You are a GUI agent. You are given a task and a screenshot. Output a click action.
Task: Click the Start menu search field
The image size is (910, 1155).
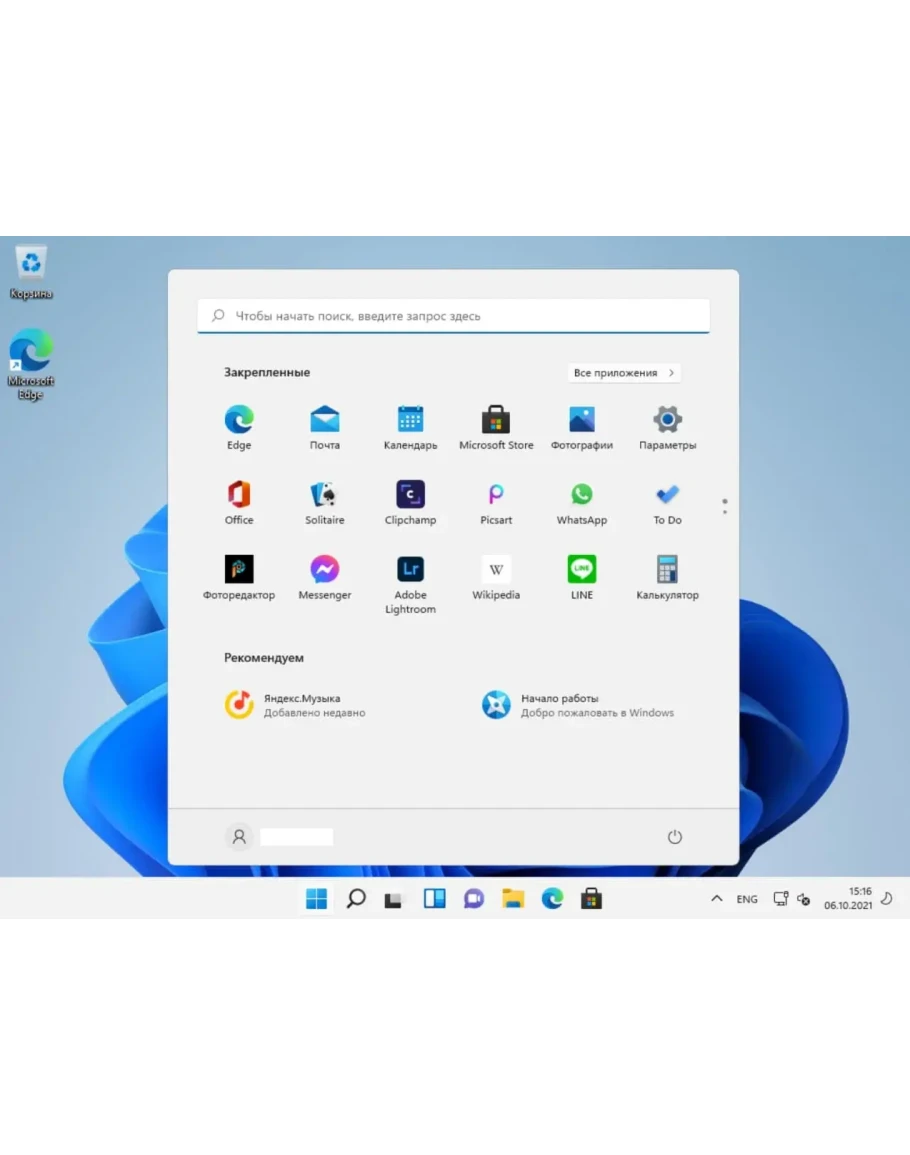point(454,316)
